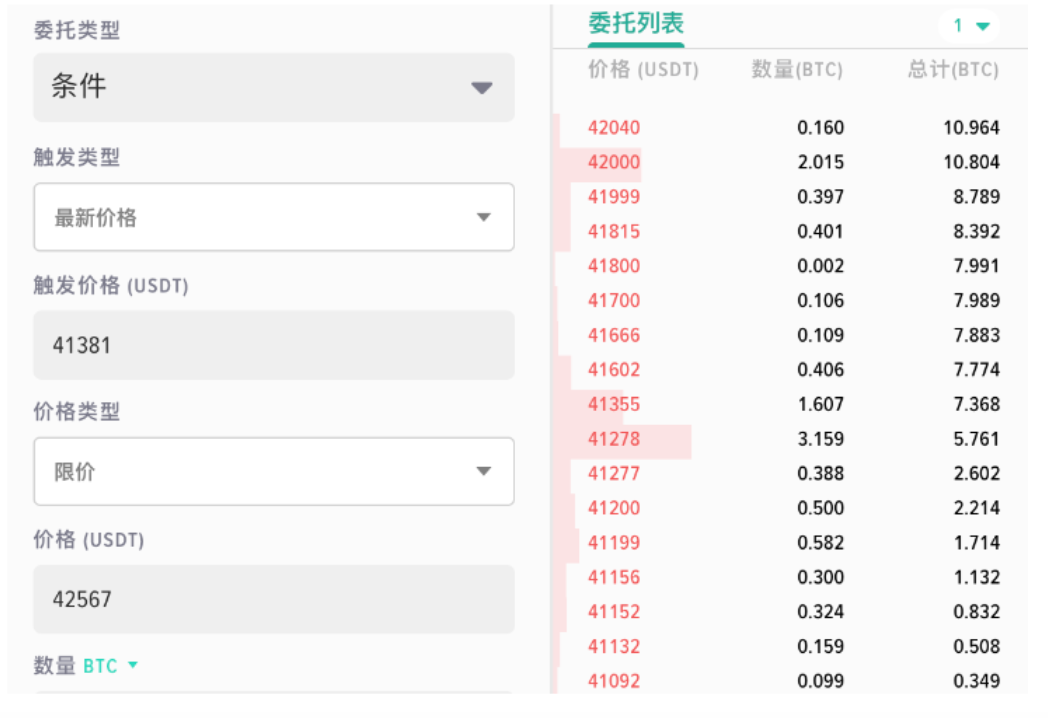Image resolution: width=1048 pixels, height=718 pixels.
Task: Click quantity 0.401 in the 41815 row
Action: [x=821, y=231]
